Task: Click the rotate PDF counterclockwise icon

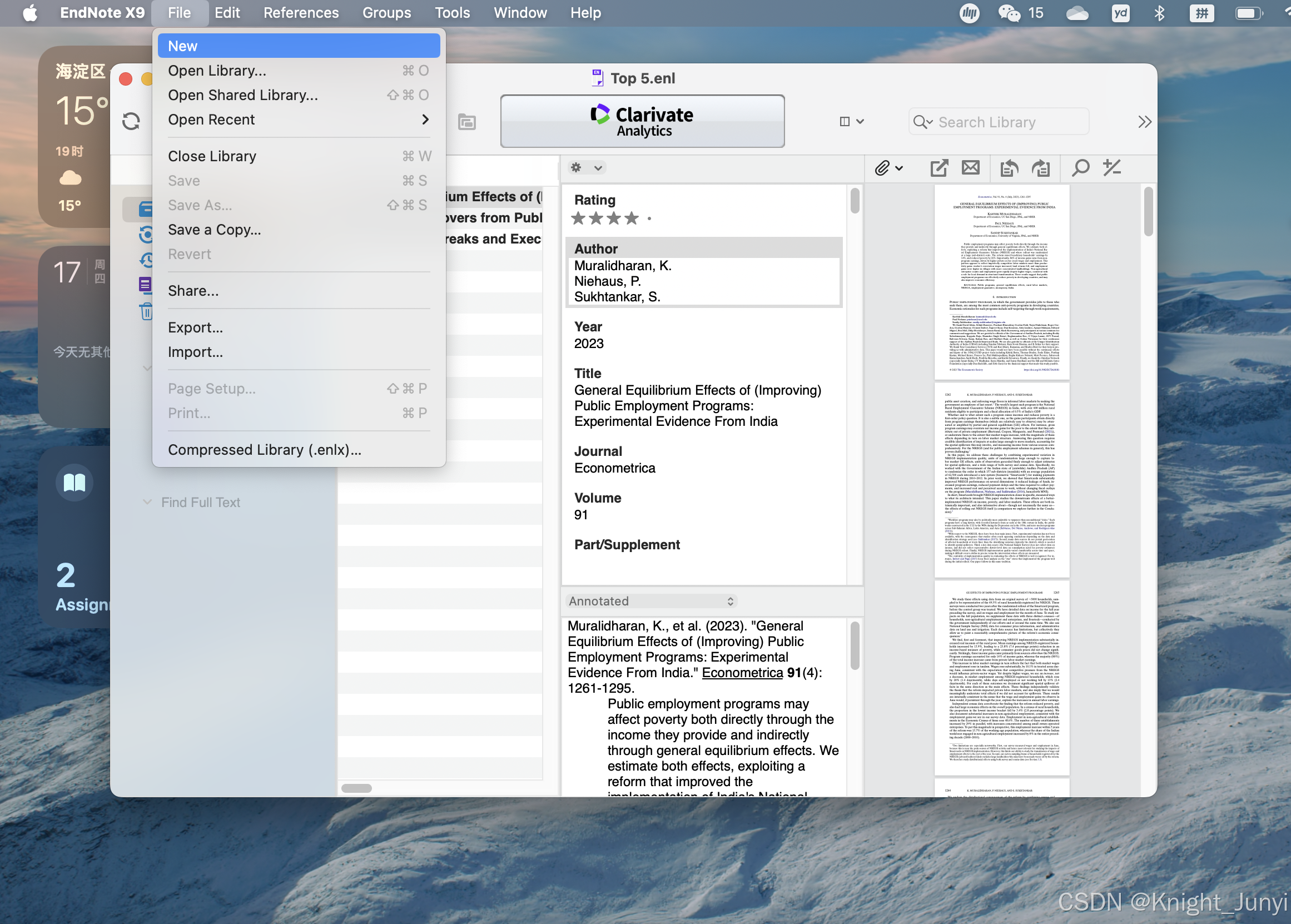Action: tap(1009, 168)
